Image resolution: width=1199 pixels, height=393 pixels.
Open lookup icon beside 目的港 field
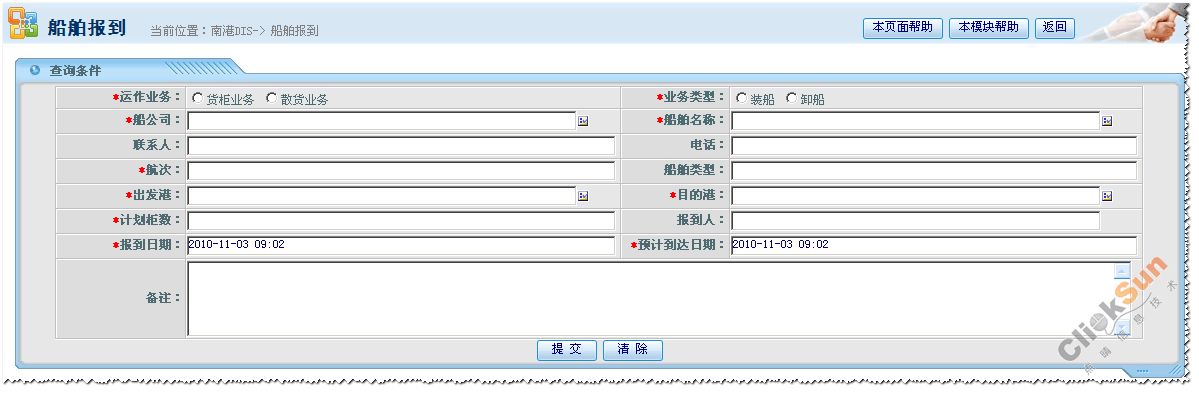[x=1106, y=196]
